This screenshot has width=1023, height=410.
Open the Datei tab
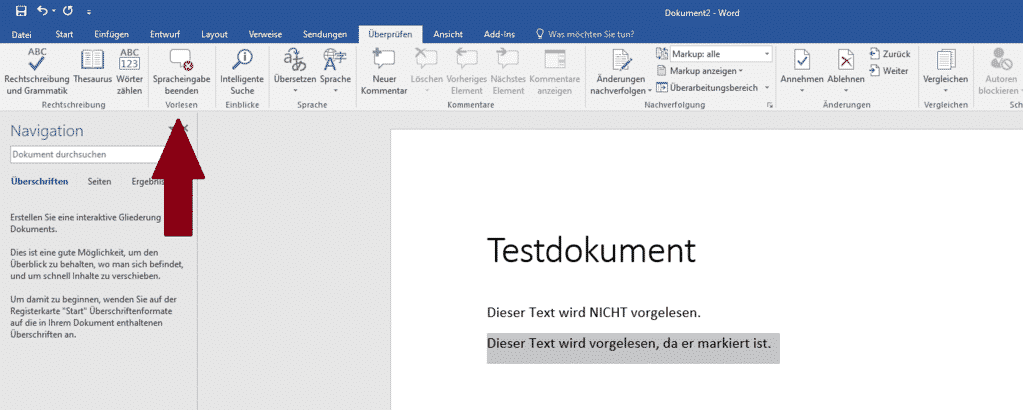(x=22, y=35)
